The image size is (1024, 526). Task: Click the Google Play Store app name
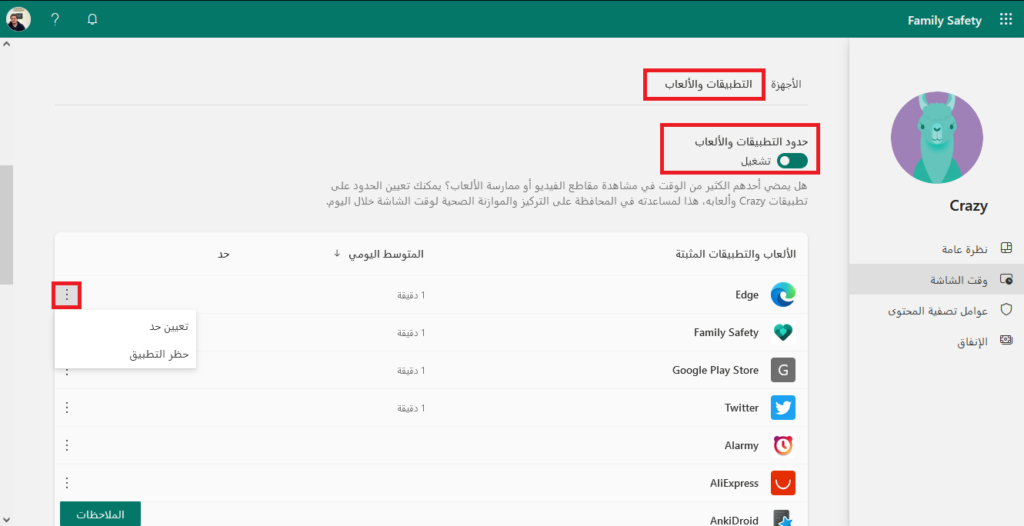[715, 370]
